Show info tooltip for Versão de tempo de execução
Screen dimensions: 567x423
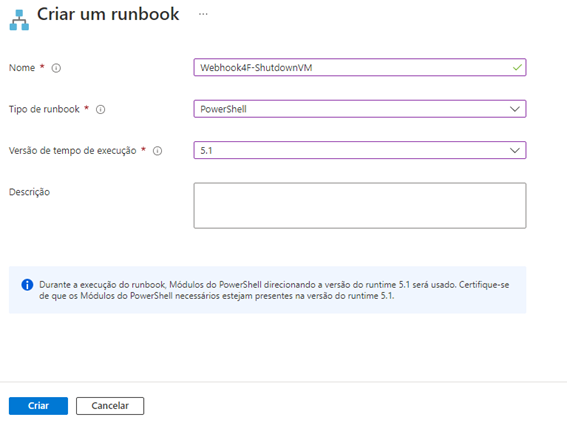(157, 151)
